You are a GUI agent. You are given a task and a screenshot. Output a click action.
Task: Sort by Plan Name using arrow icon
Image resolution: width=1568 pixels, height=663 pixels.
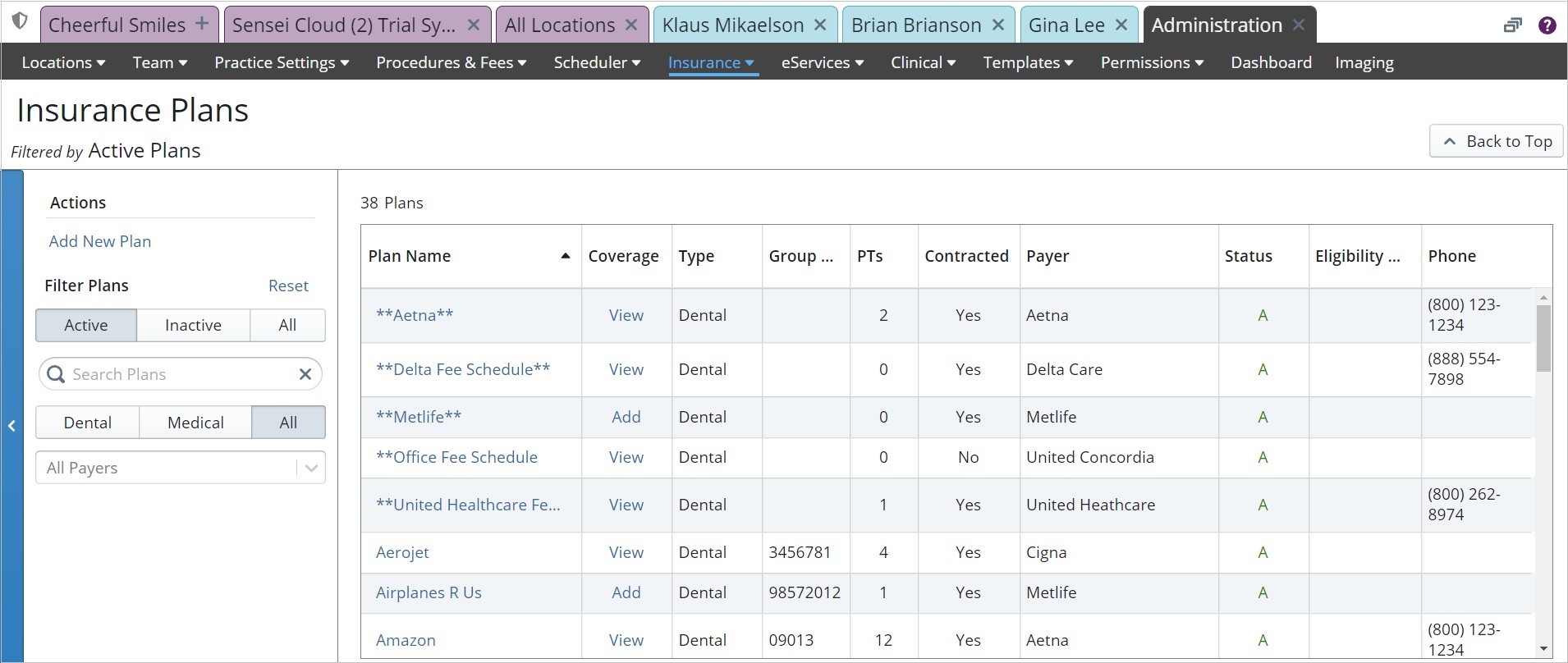click(565, 256)
